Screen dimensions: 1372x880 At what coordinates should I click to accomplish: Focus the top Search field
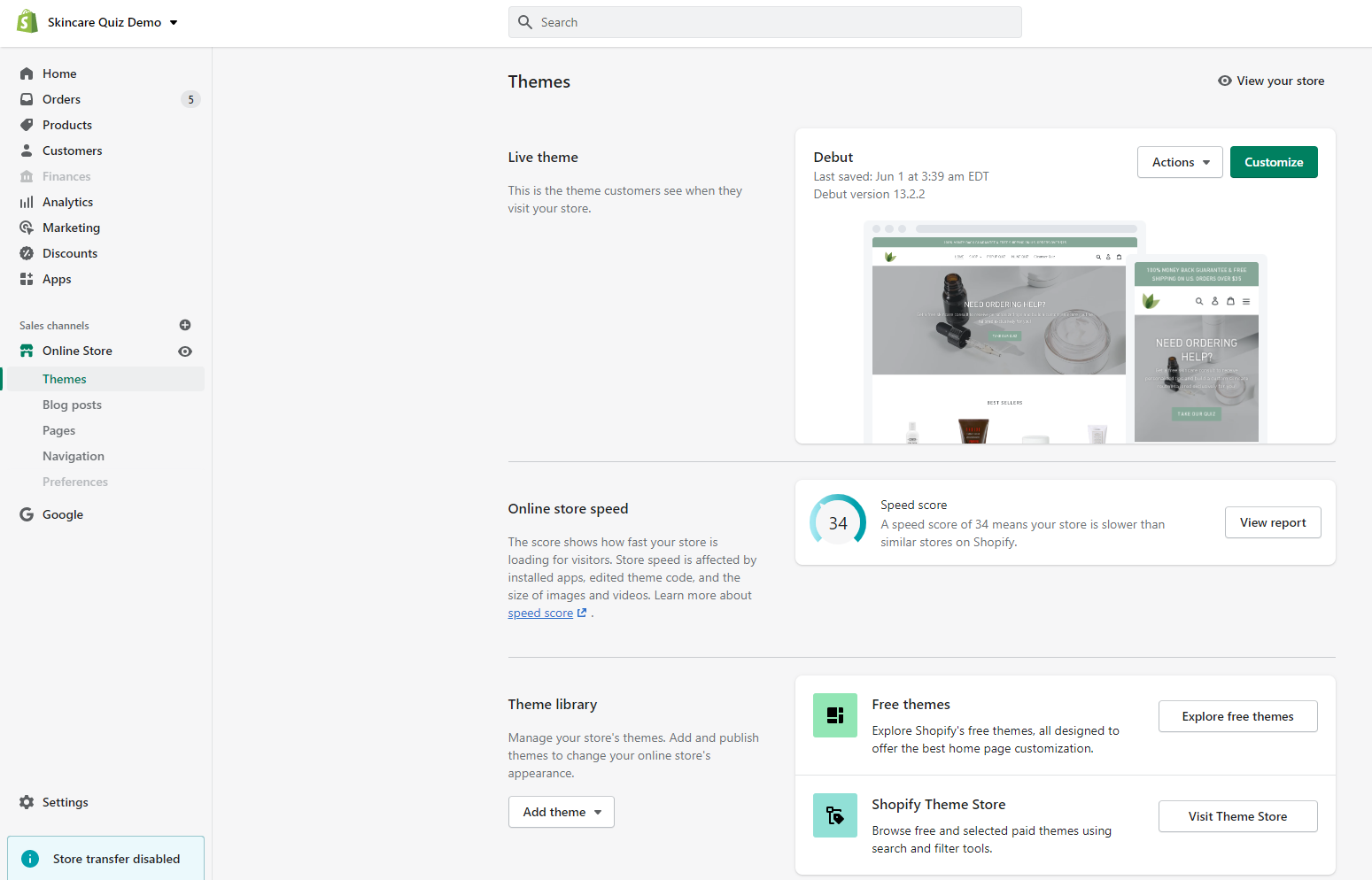[765, 22]
